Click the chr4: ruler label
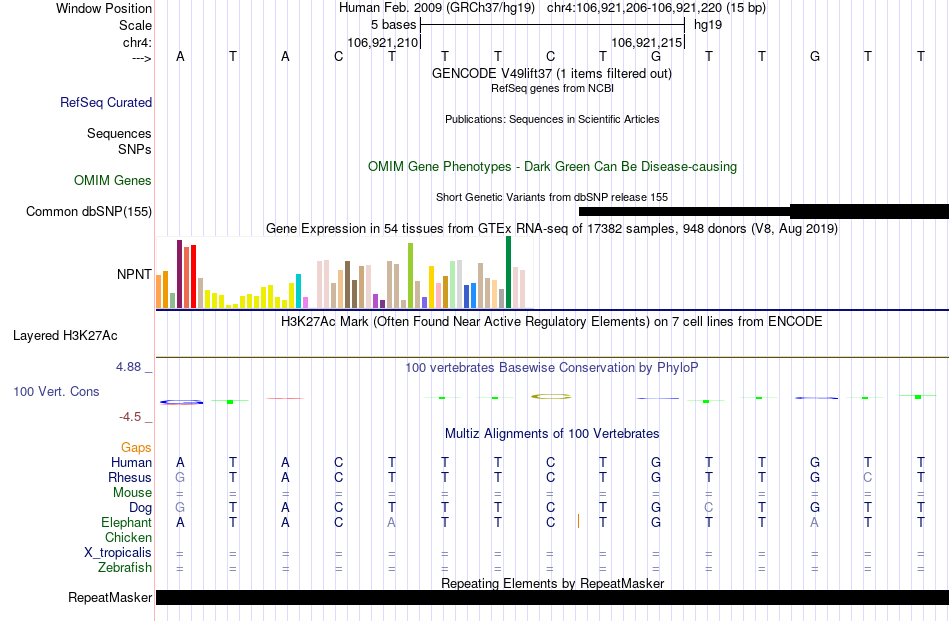The image size is (950, 621). pos(138,42)
